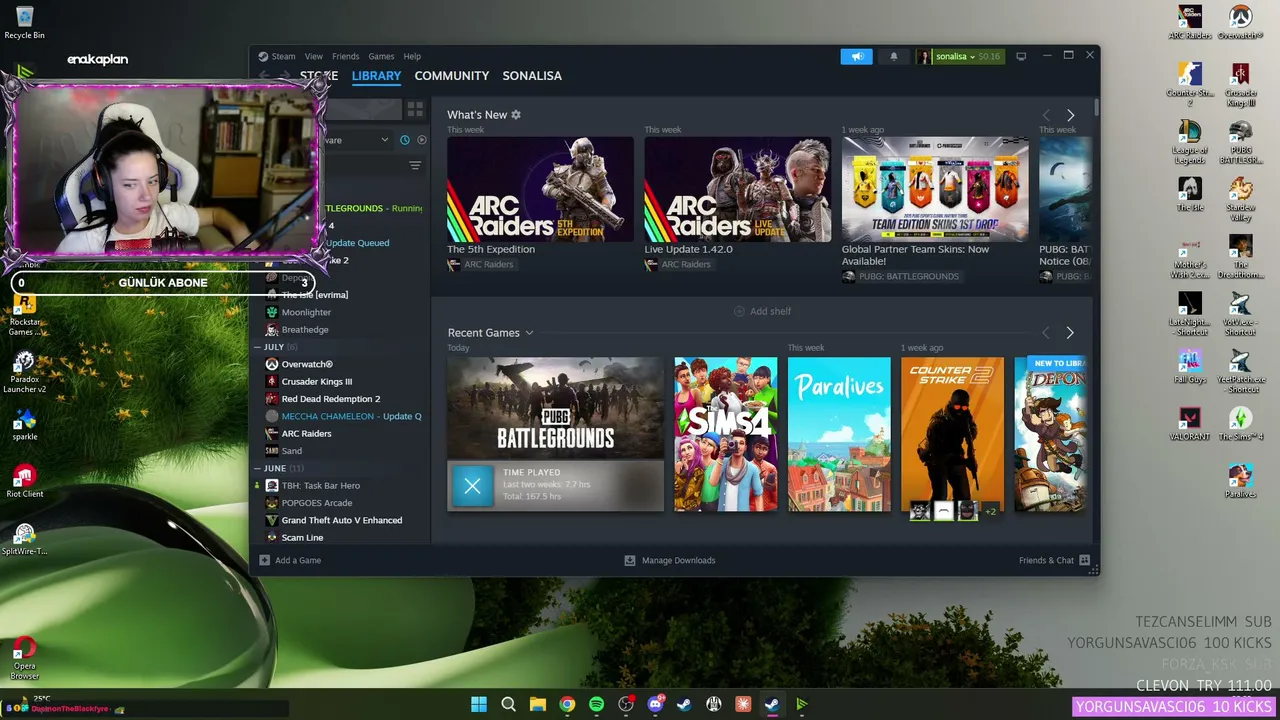Image resolution: width=1280 pixels, height=720 pixels.
Task: Switch to the COMMUNITY tab
Action: pyautogui.click(x=452, y=76)
